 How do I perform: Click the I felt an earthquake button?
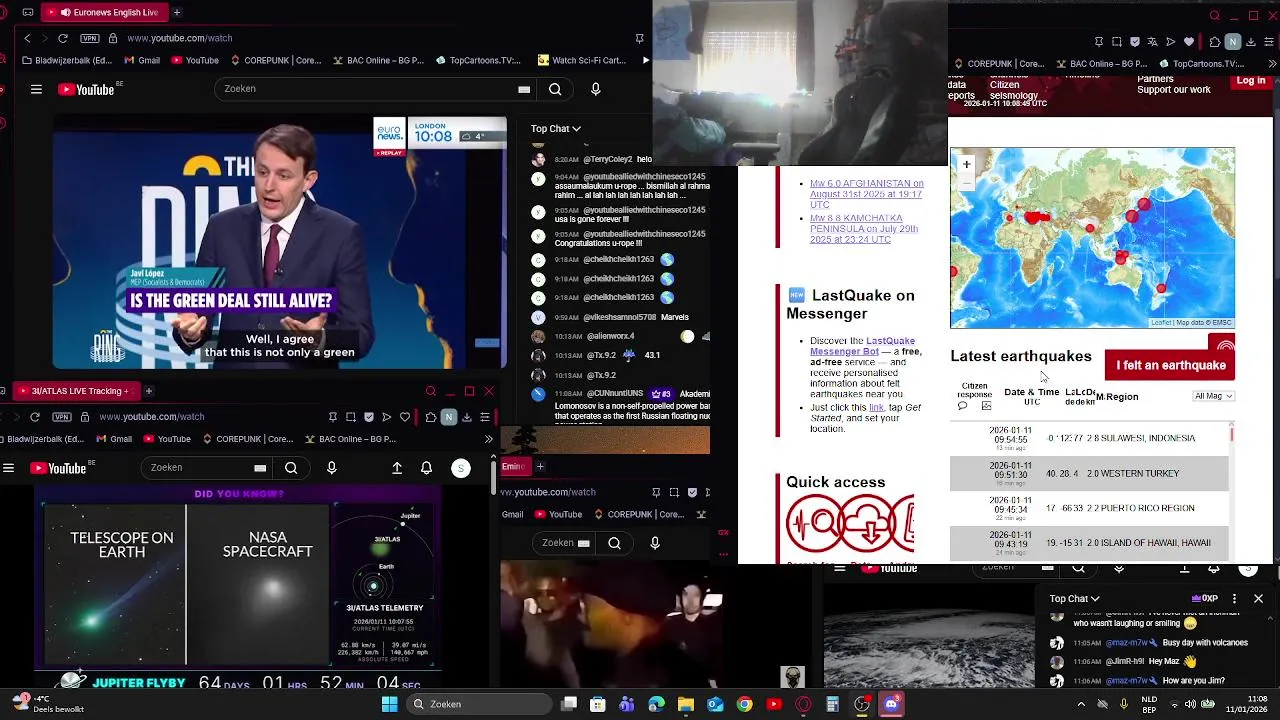coord(1170,365)
